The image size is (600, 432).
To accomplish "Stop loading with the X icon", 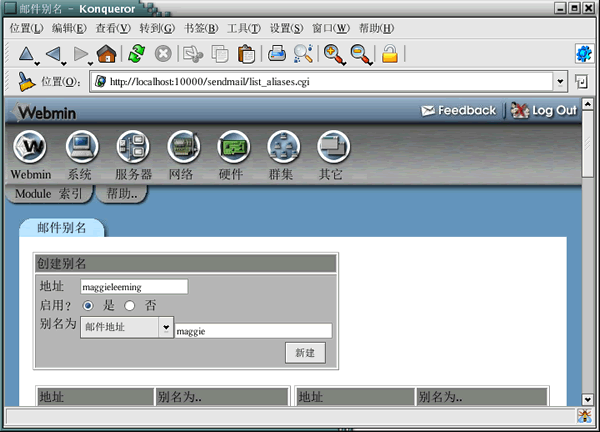I will [x=163, y=54].
